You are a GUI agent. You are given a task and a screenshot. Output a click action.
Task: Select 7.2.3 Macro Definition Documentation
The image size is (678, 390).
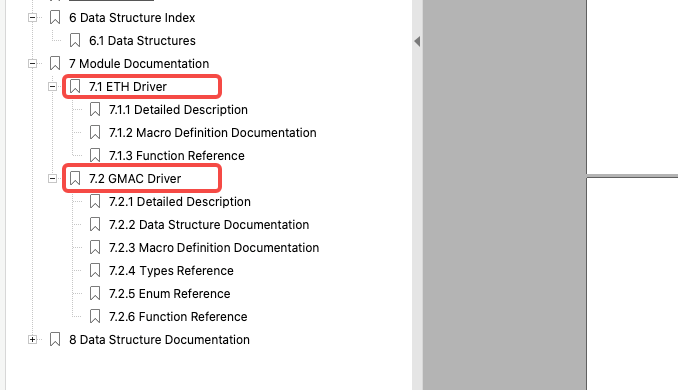tap(214, 247)
